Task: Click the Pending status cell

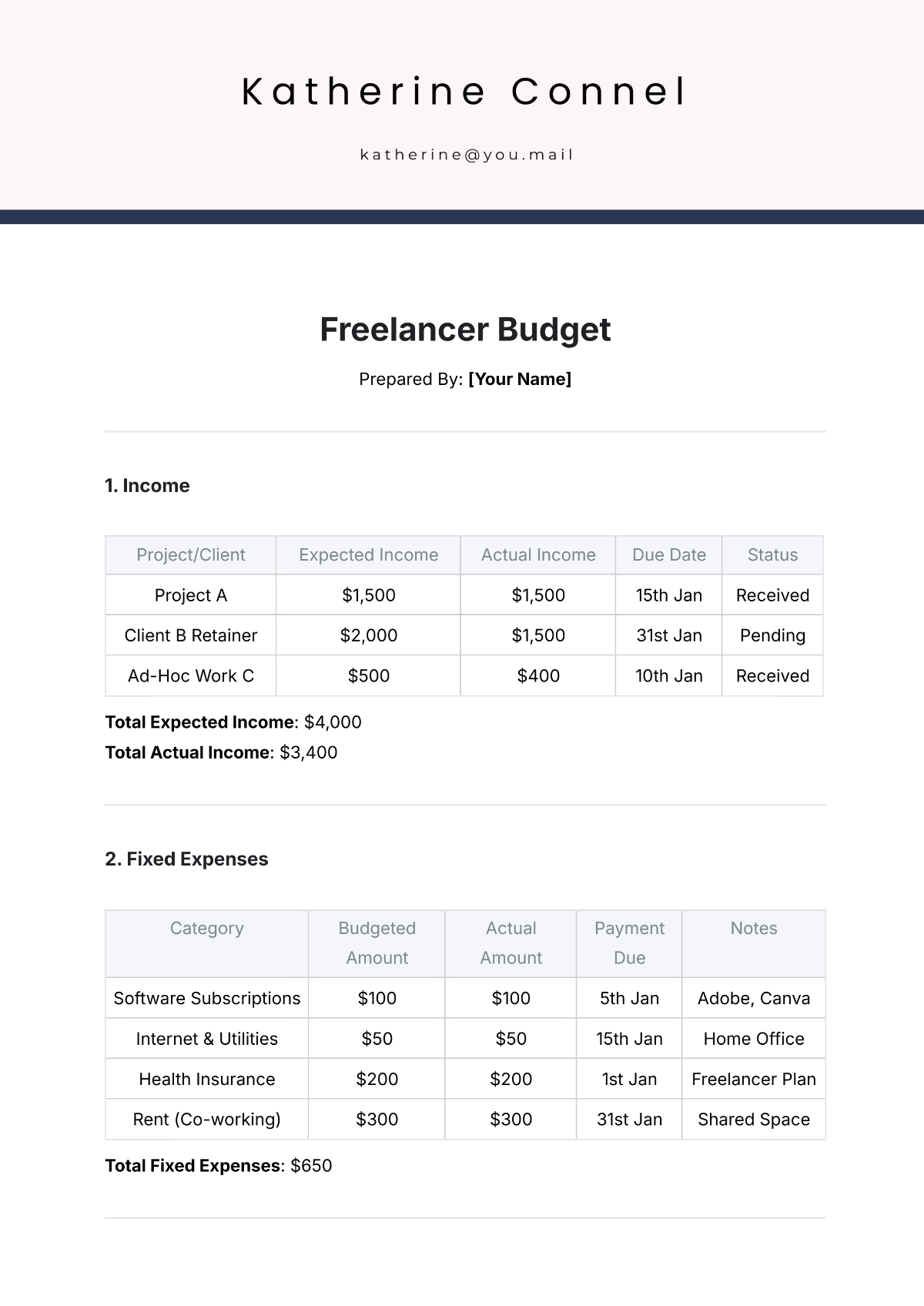Action: [x=772, y=635]
